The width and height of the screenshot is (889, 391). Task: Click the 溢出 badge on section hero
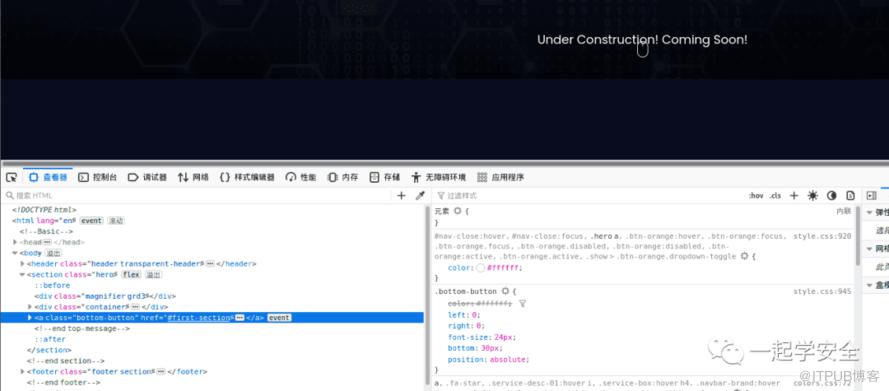click(x=153, y=274)
